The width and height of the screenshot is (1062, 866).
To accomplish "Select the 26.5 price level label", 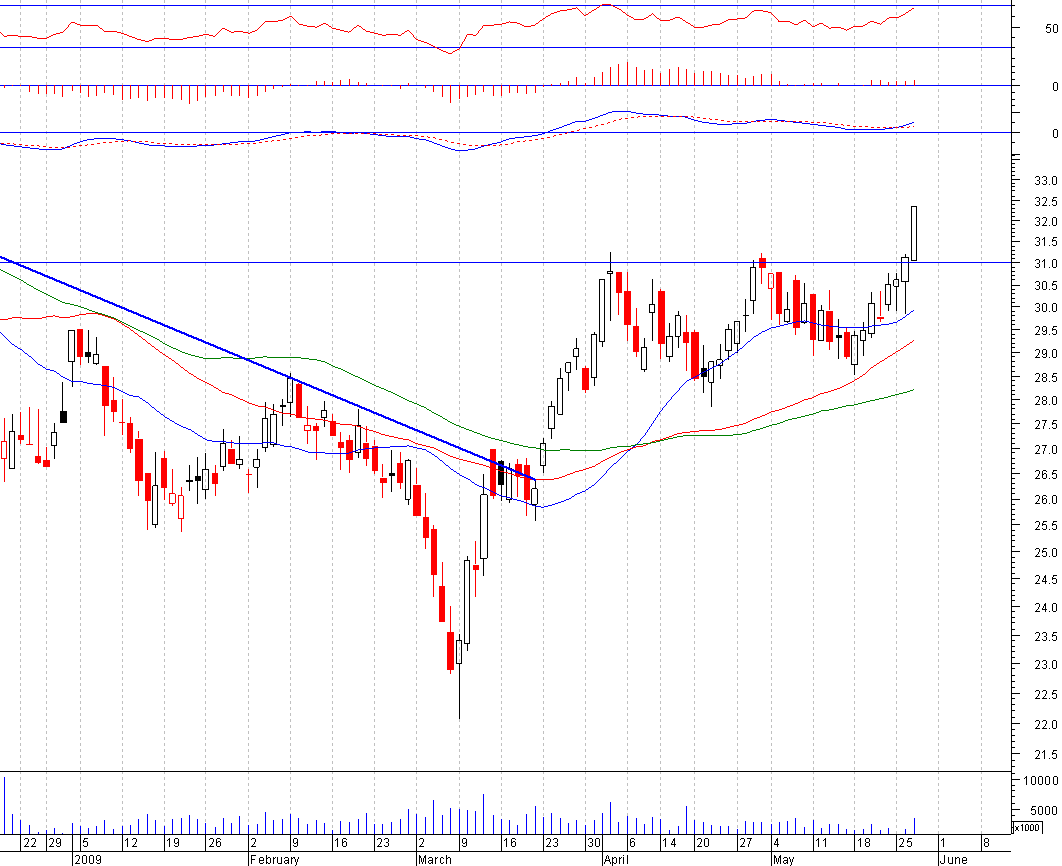I will click(x=1045, y=475).
